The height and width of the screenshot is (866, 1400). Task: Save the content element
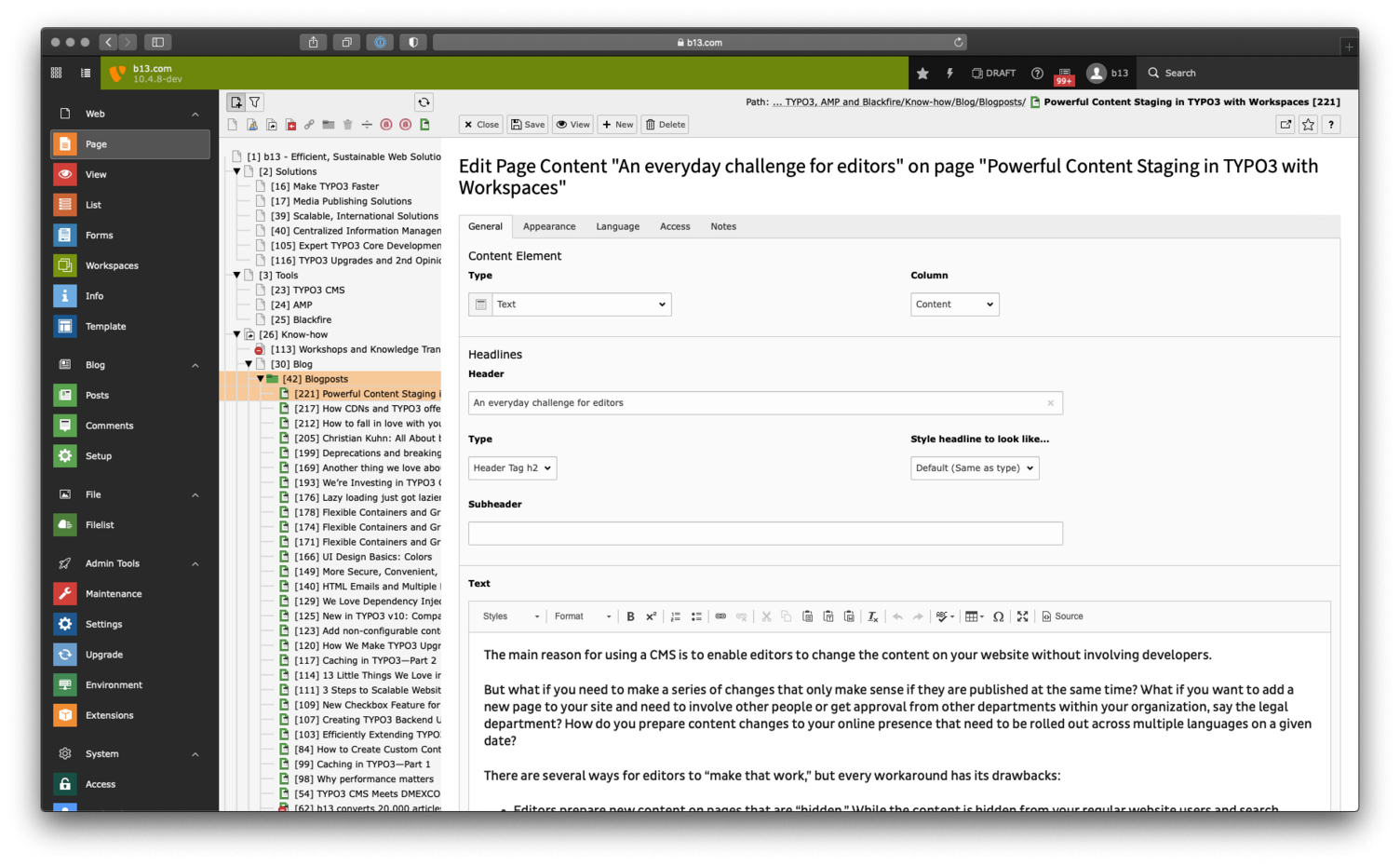528,124
